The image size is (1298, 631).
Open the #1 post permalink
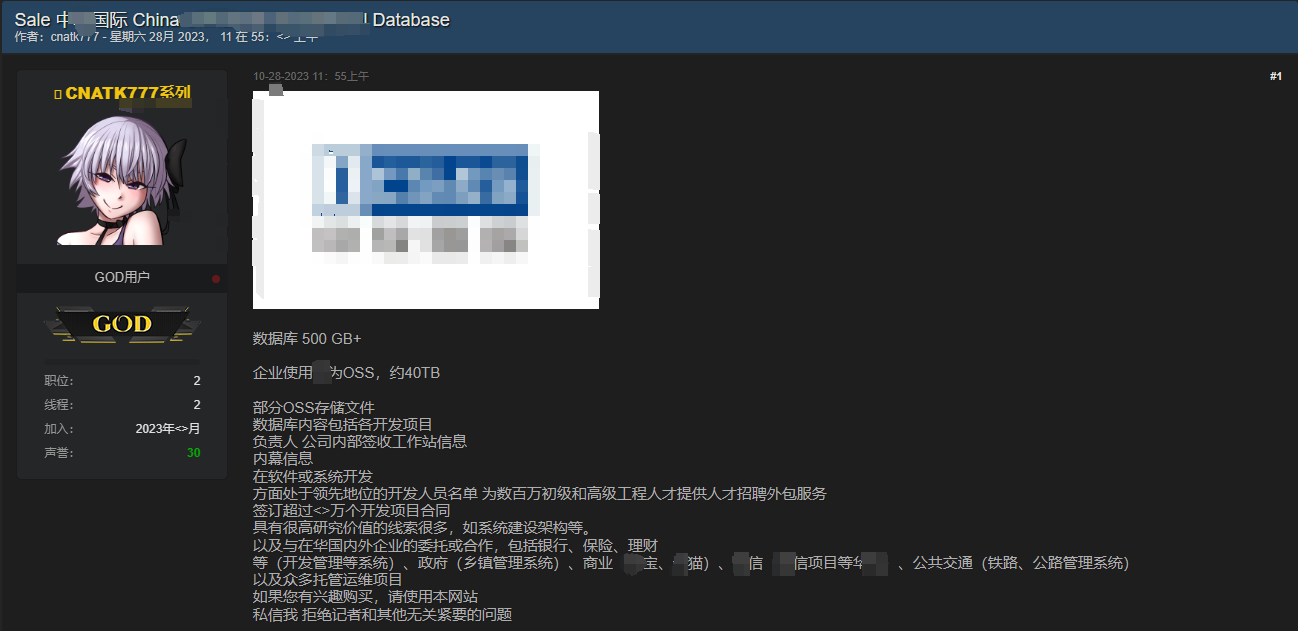click(x=1275, y=76)
